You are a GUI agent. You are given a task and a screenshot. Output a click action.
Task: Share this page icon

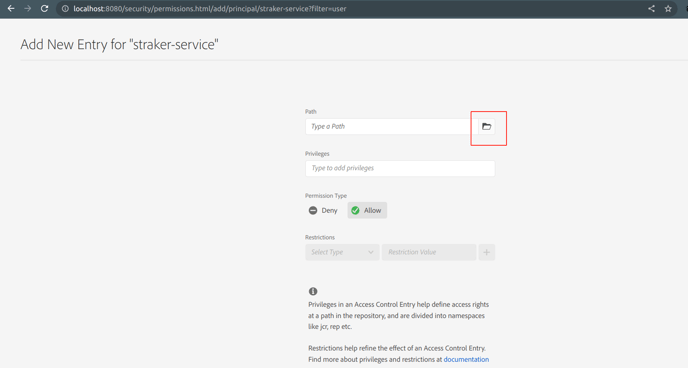652,8
